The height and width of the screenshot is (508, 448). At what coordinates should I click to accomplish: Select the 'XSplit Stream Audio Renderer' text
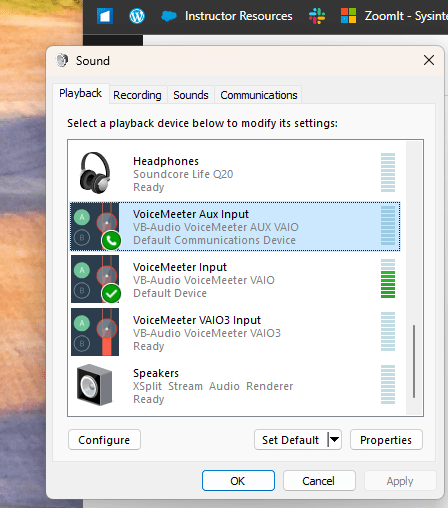(x=213, y=386)
